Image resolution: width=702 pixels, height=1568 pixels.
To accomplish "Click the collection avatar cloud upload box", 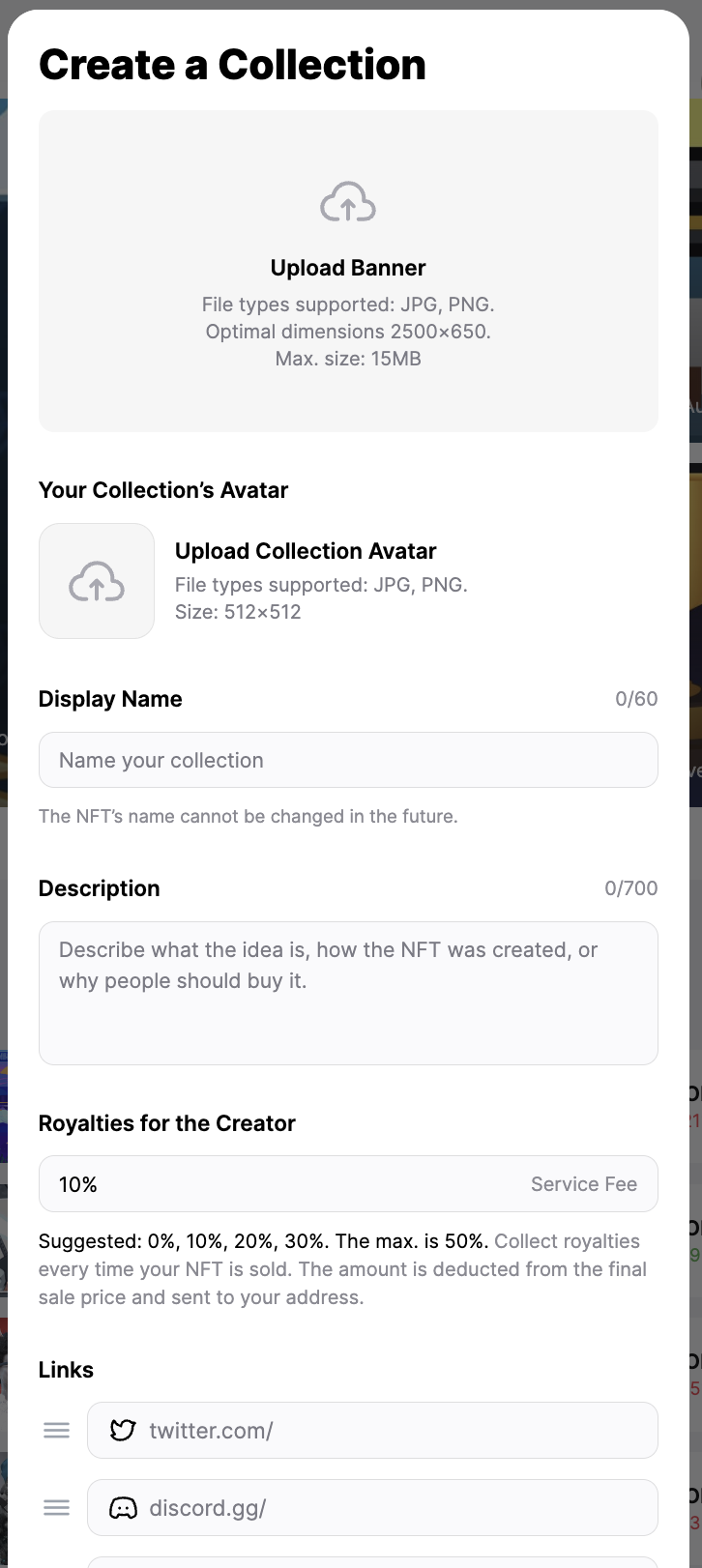I will [97, 581].
